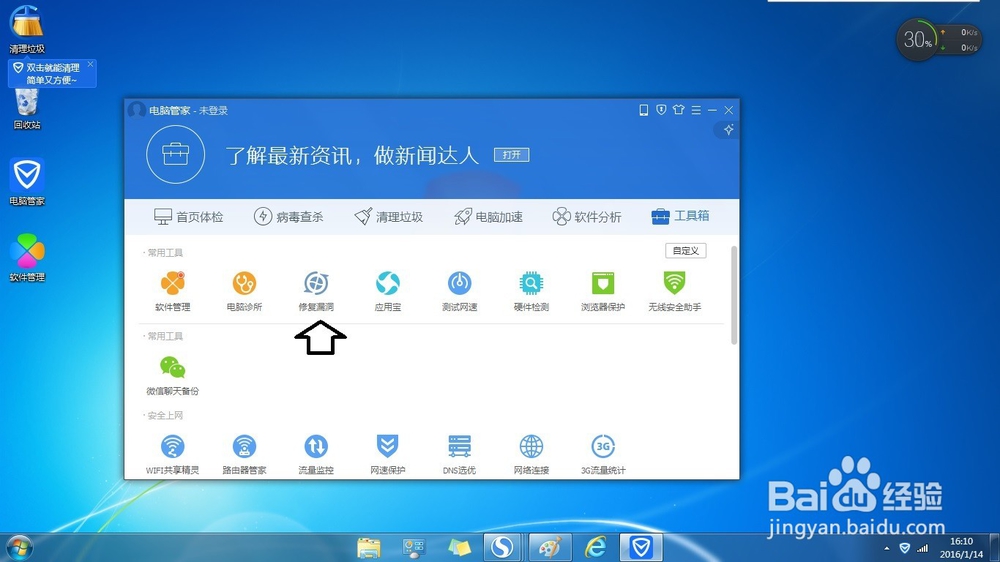Open Internet Explorer from taskbar

tap(596, 547)
